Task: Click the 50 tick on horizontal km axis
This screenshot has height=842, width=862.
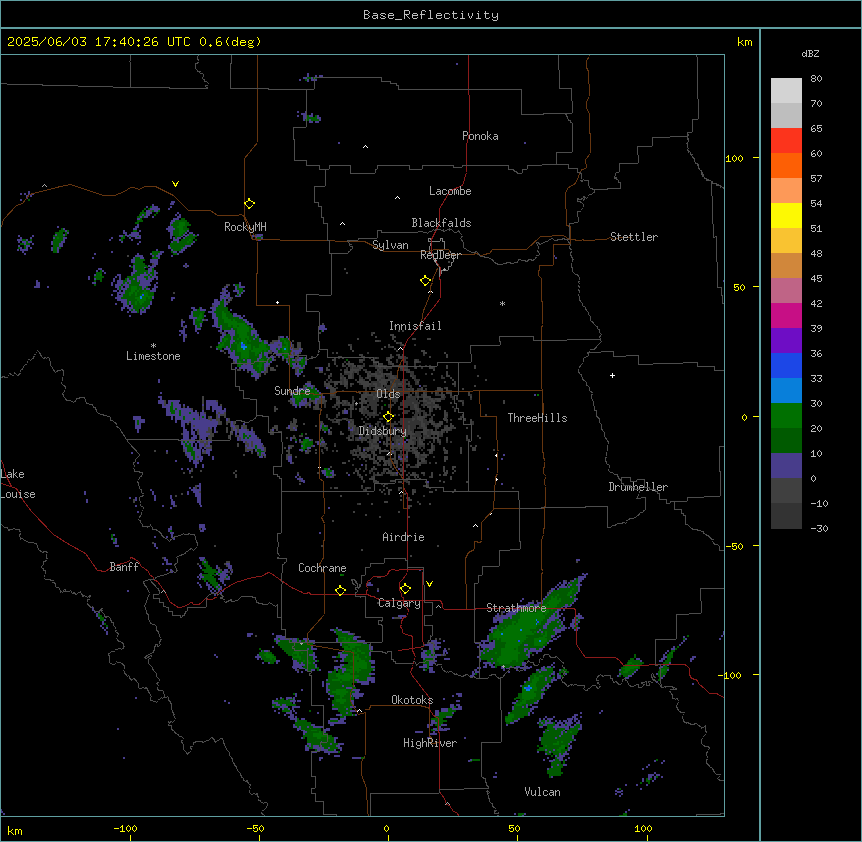Action: click(x=514, y=828)
